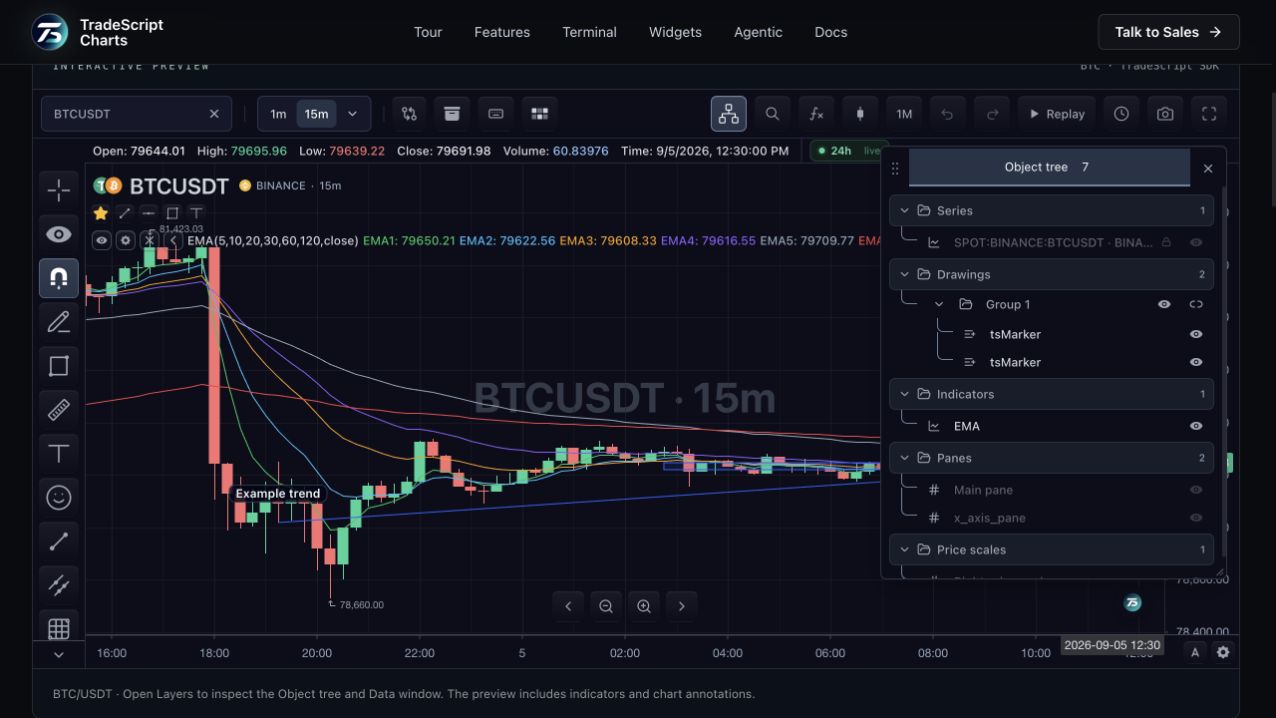The height and width of the screenshot is (718, 1276).
Task: Start bar Replay mode
Action: (x=1057, y=114)
